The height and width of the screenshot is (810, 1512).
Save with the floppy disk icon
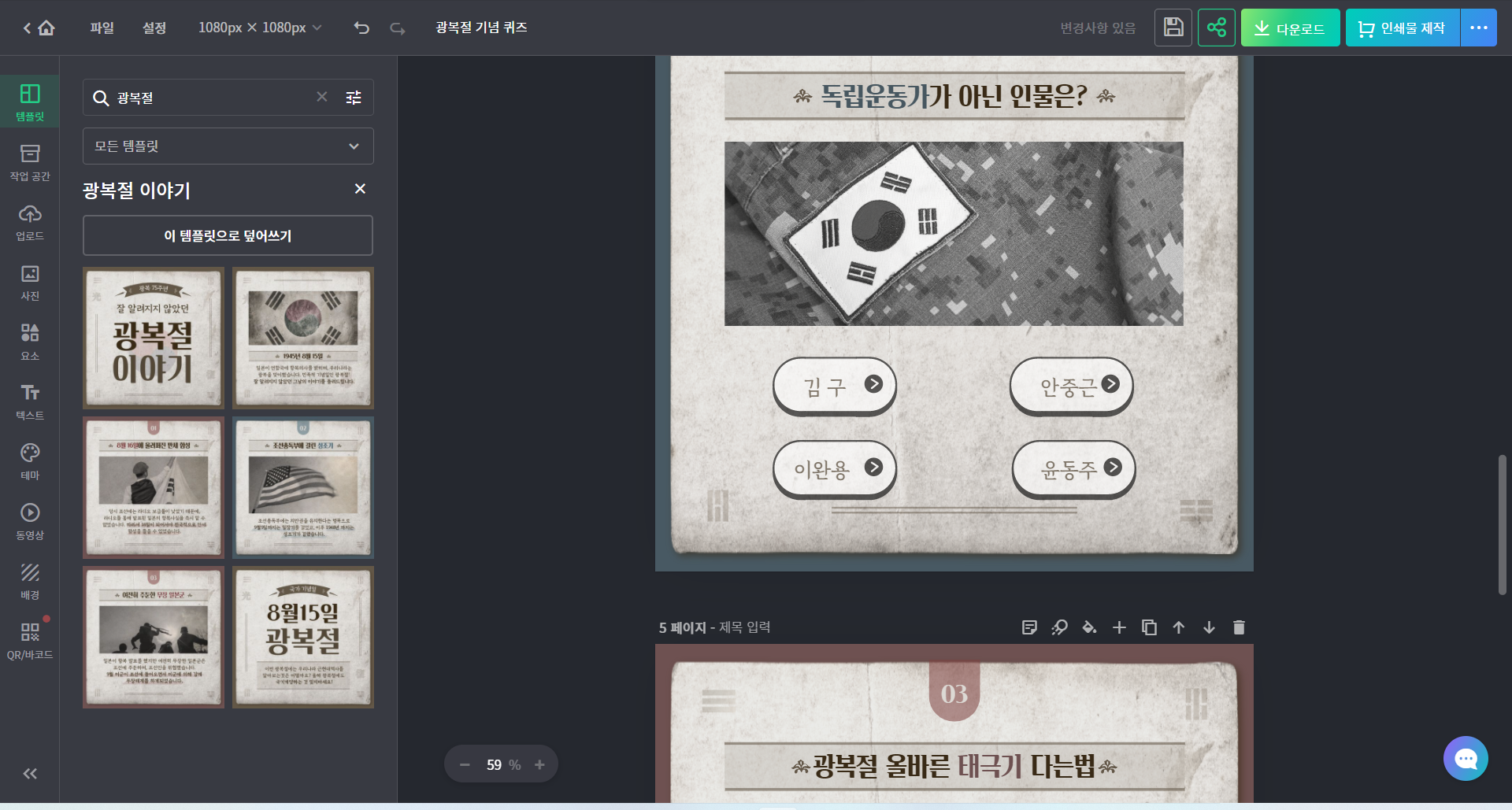[x=1173, y=28]
